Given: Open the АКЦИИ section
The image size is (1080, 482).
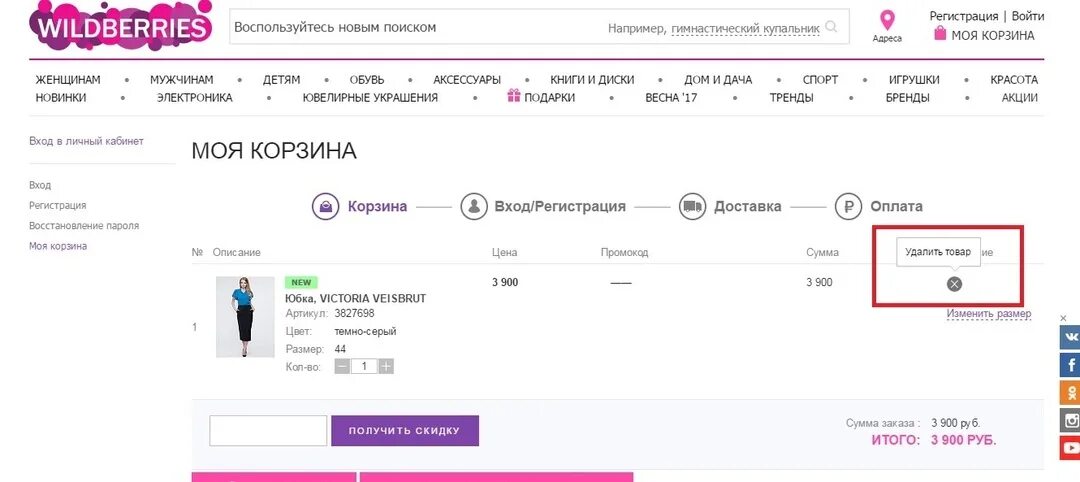Looking at the screenshot, I should coord(1019,98).
